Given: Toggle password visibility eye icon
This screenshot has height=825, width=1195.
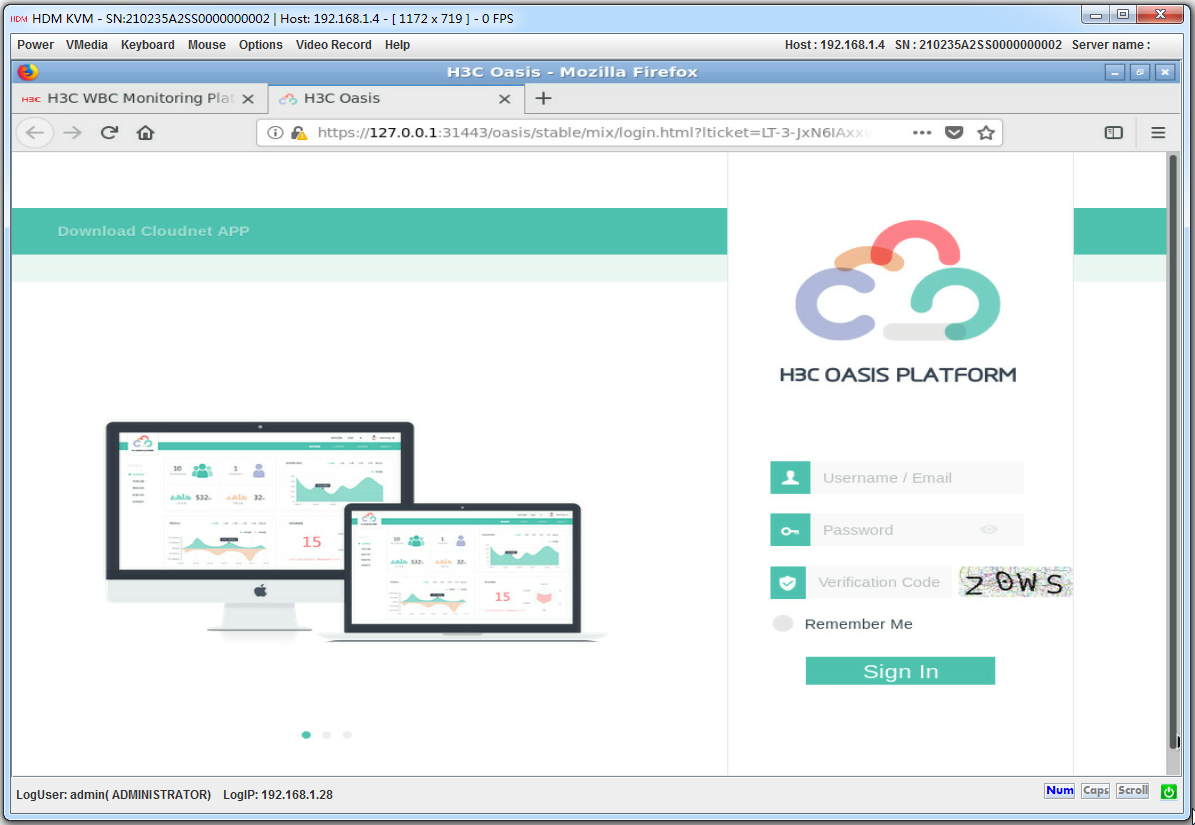Looking at the screenshot, I should coord(988,529).
